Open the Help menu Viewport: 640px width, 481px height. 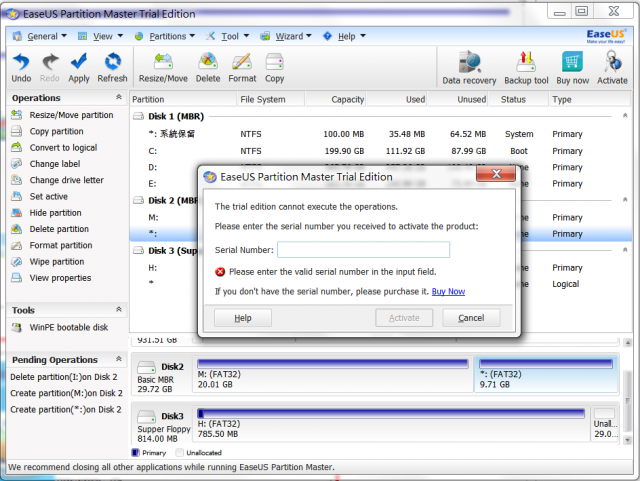(x=344, y=36)
